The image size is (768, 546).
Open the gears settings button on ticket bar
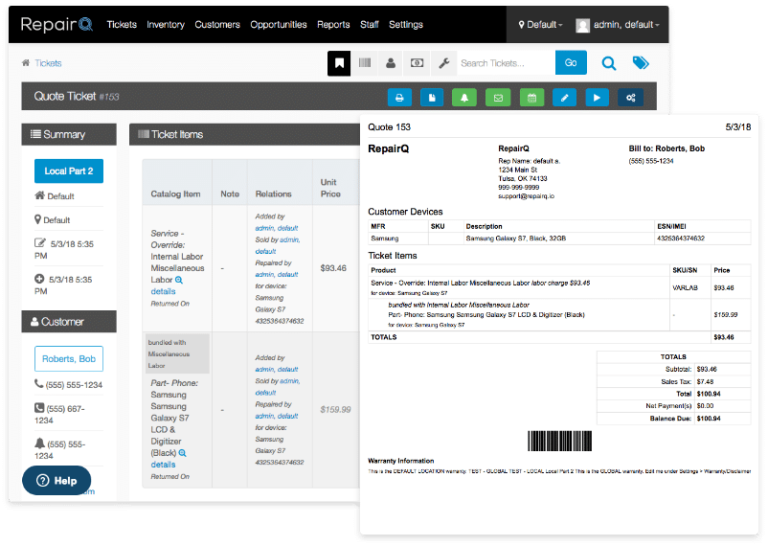point(631,97)
